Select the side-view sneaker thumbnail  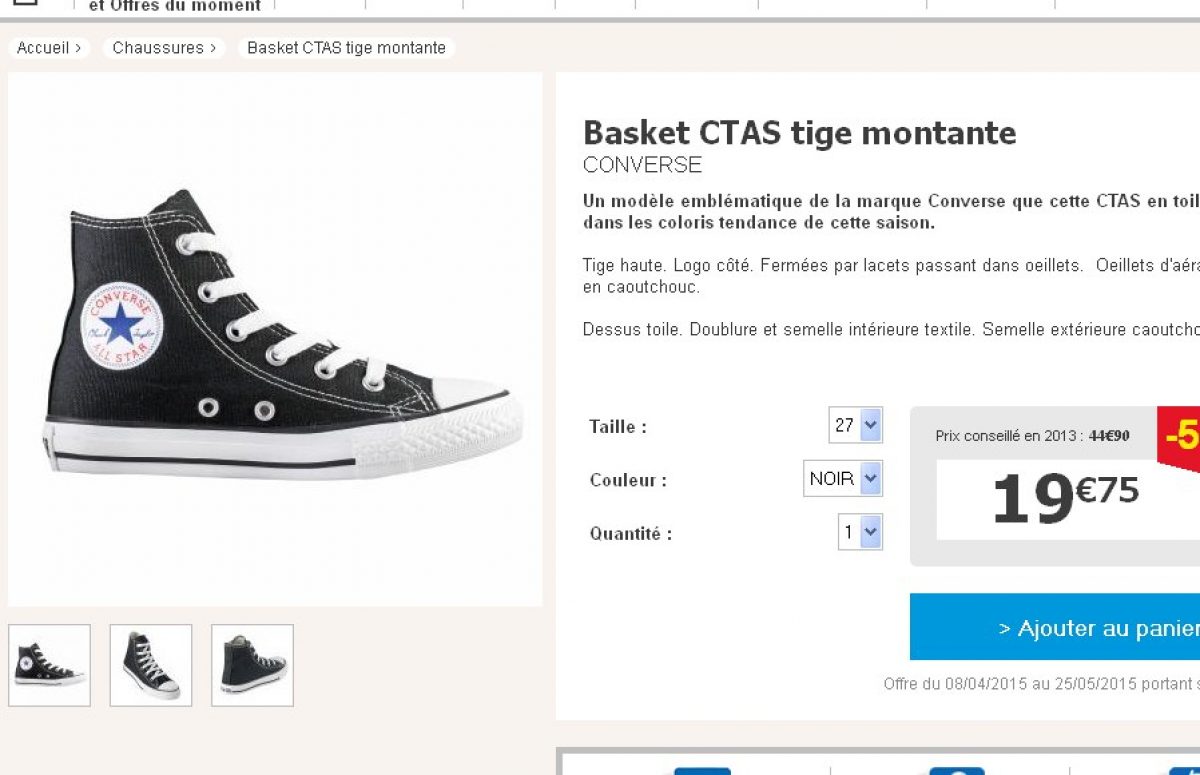click(49, 665)
